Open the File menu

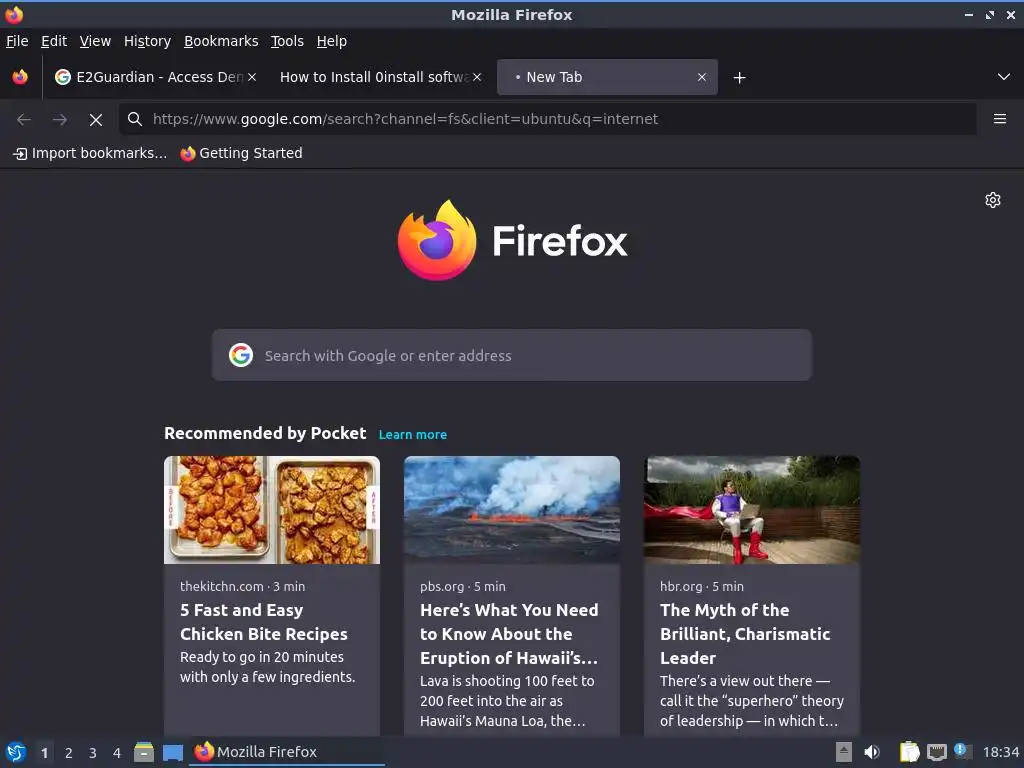17,41
